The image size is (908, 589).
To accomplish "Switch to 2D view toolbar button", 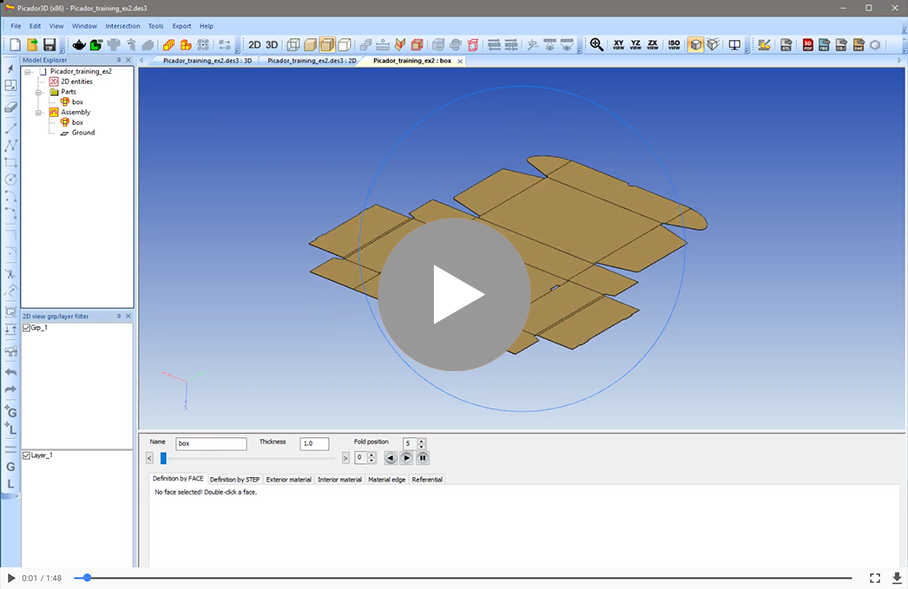I will 255,45.
